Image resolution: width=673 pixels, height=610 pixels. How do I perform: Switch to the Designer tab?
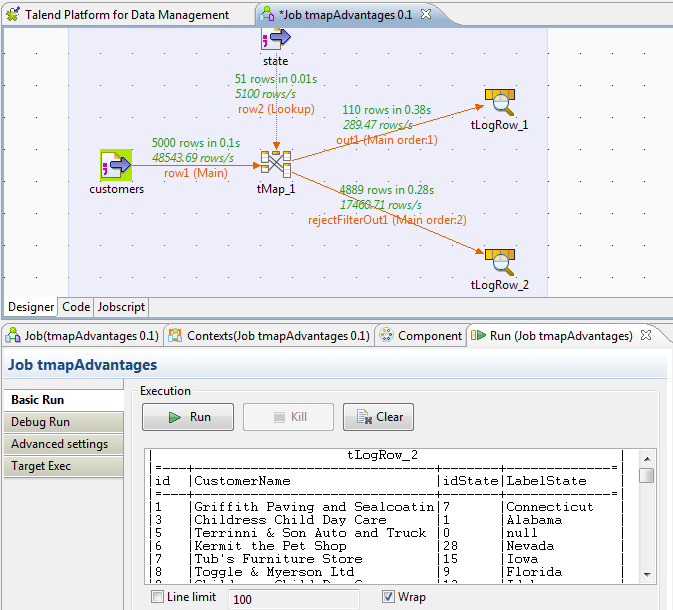tap(31, 307)
